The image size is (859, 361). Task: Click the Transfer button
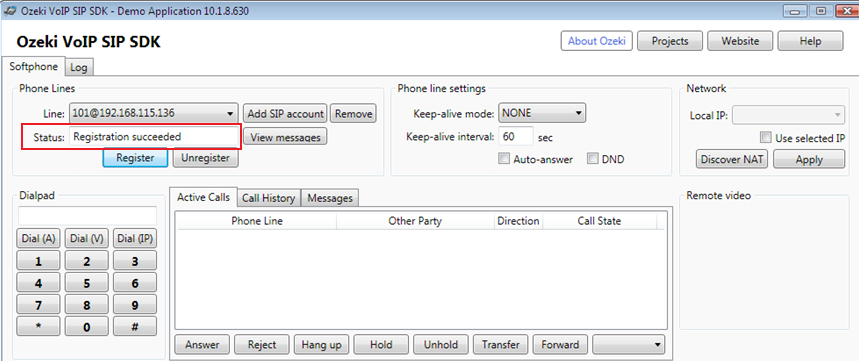[501, 345]
